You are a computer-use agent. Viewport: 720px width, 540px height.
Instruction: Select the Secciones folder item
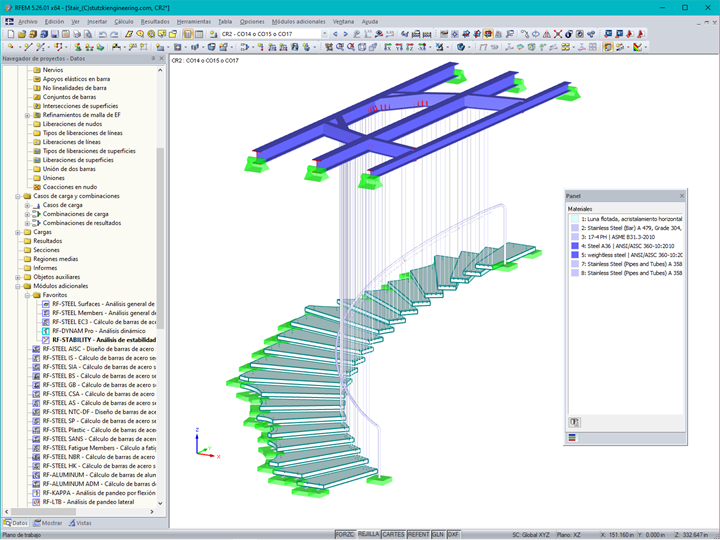tap(46, 250)
